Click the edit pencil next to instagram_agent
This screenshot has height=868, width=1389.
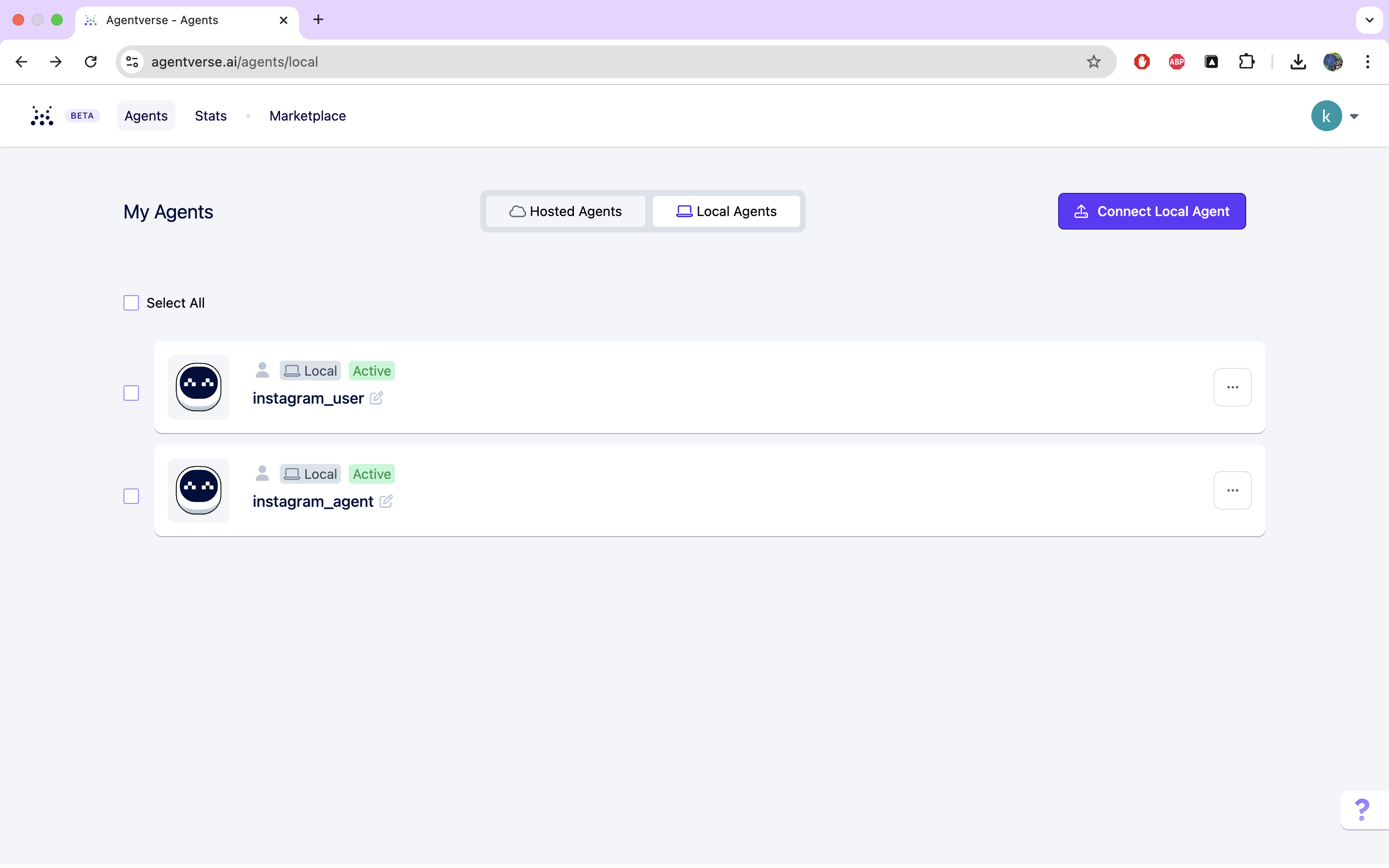tap(386, 501)
